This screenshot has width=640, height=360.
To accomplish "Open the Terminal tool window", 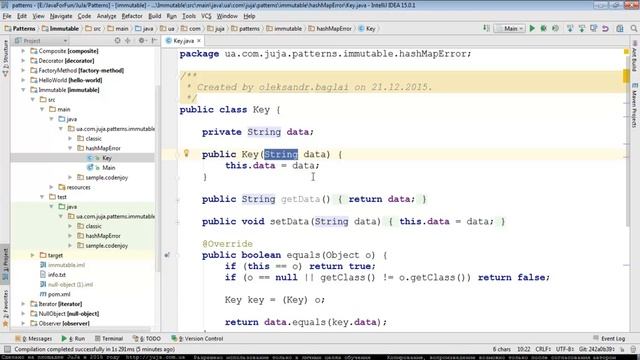I will click(109, 338).
